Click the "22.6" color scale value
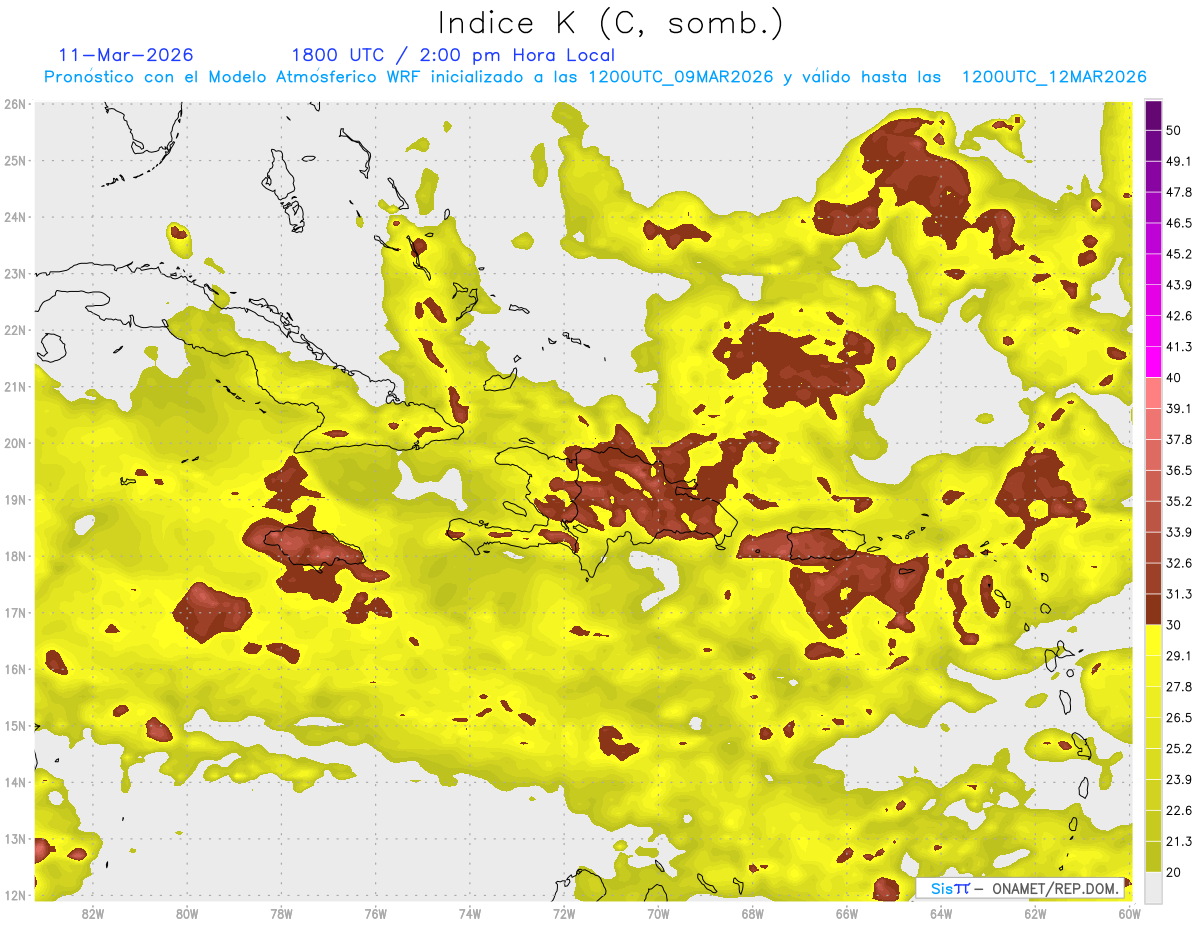The image size is (1200, 927). tap(1178, 811)
